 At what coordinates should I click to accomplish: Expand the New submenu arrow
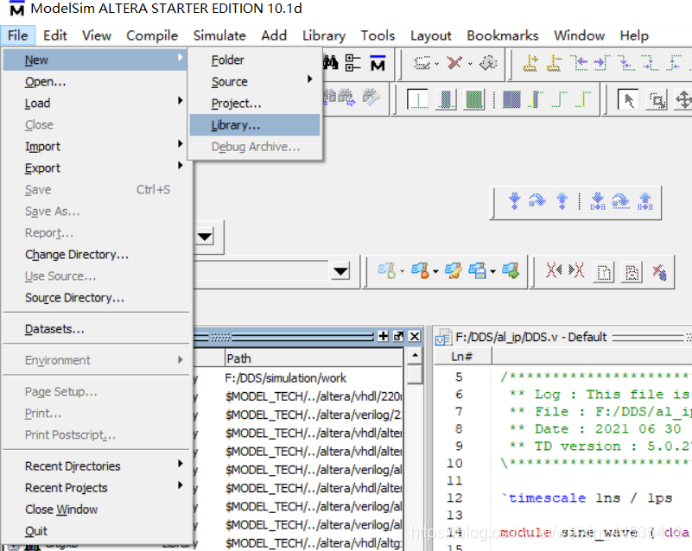pos(180,57)
